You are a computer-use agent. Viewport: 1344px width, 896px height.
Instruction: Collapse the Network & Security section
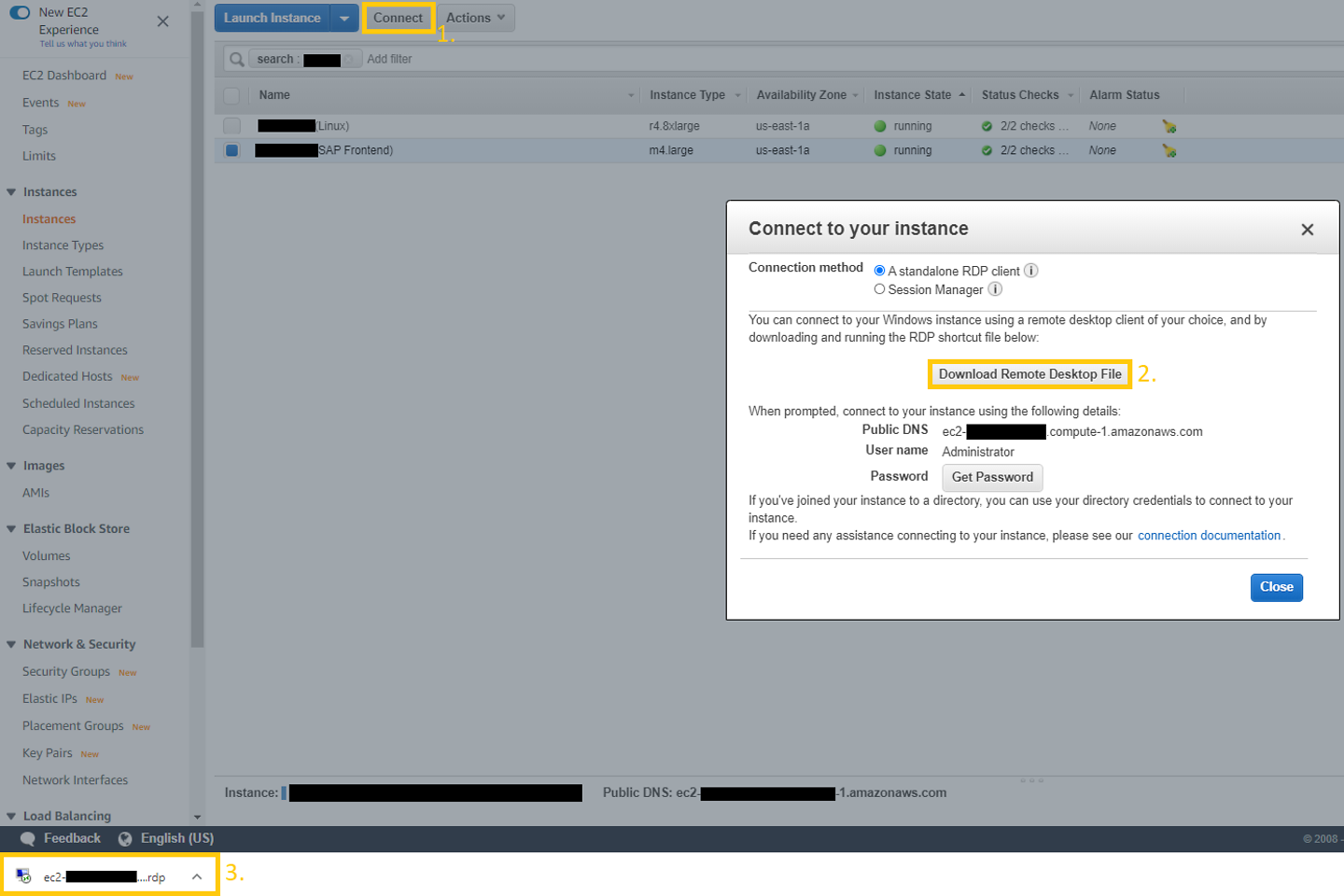(x=11, y=645)
